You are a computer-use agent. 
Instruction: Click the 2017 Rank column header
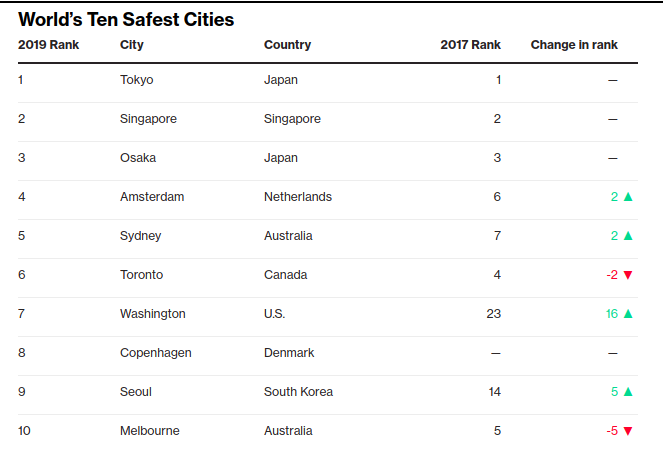470,45
